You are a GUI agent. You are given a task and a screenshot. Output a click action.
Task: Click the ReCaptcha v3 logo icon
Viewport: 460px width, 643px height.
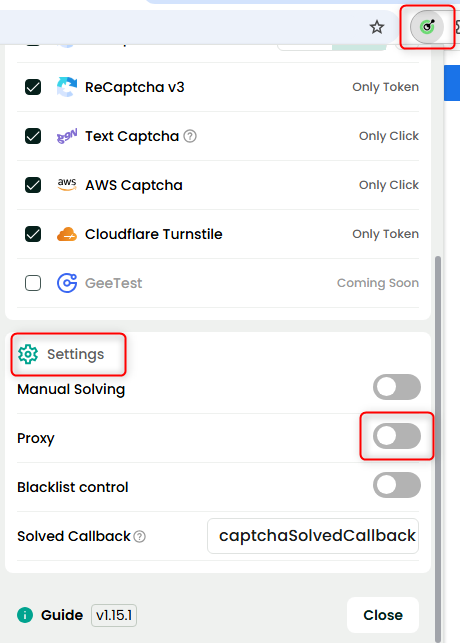point(67,87)
